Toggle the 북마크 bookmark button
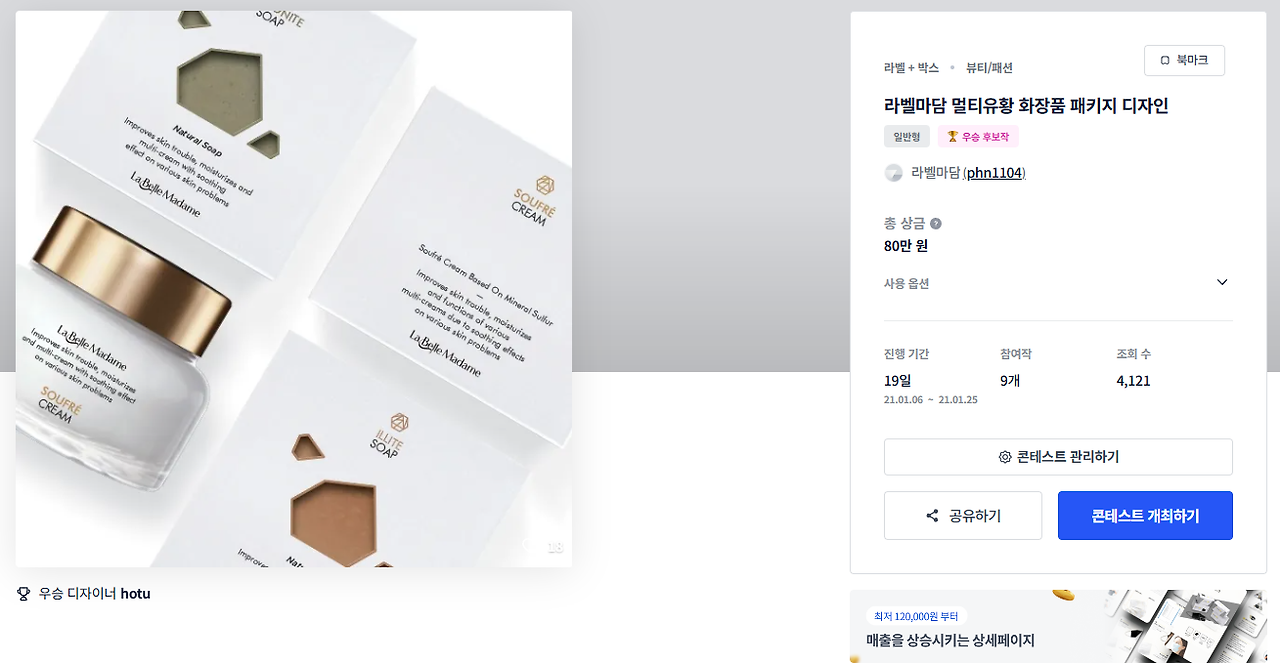This screenshot has width=1280, height=663. (1184, 60)
